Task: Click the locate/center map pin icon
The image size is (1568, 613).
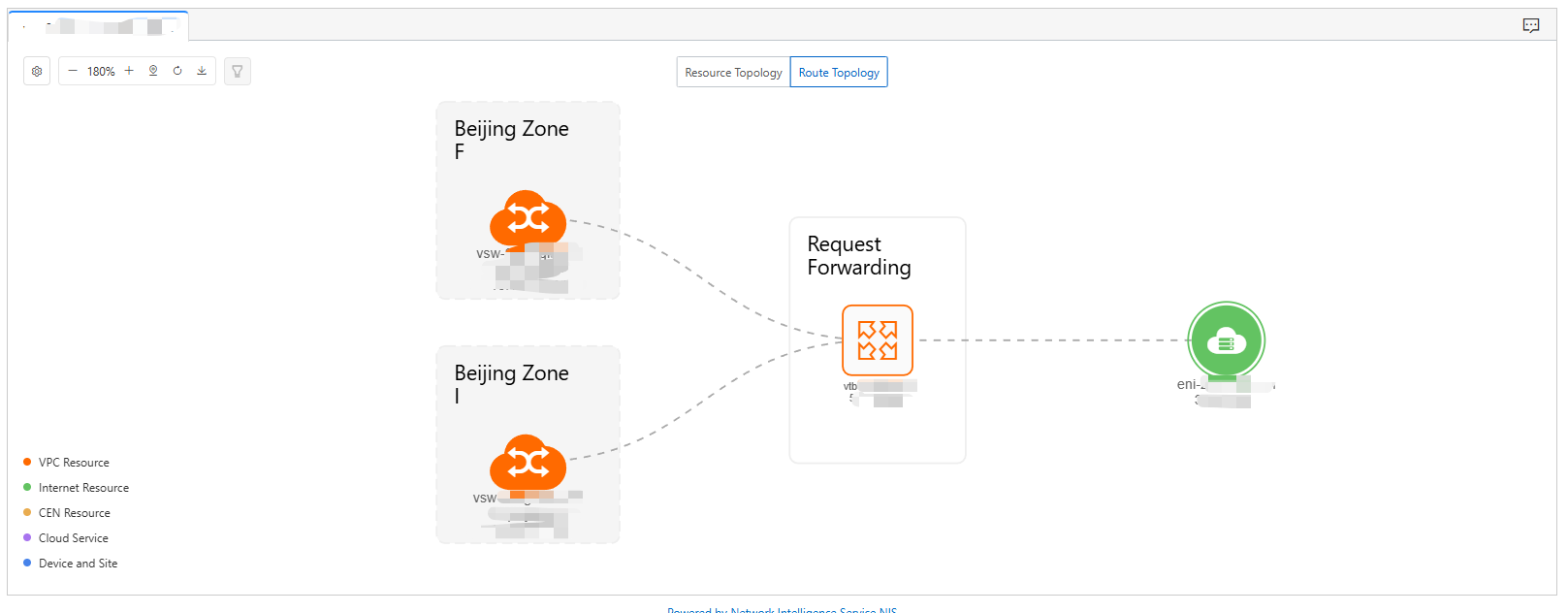Action: click(153, 71)
